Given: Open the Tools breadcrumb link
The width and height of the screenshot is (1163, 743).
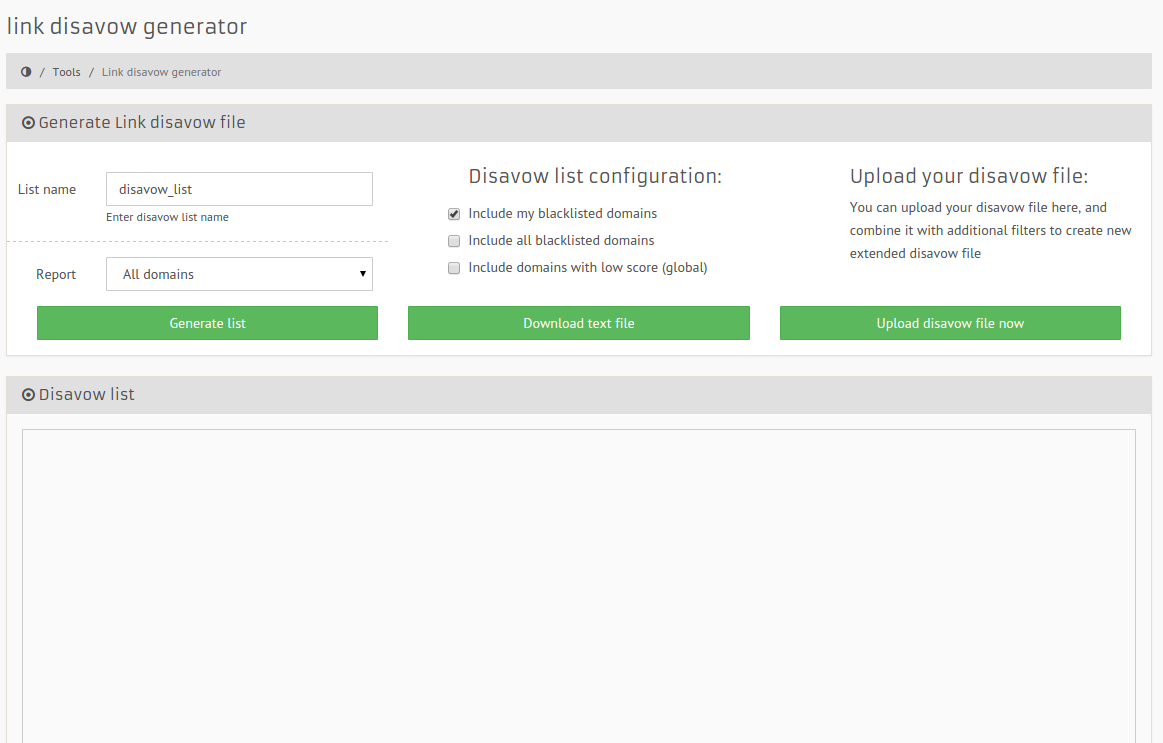Looking at the screenshot, I should pyautogui.click(x=66, y=72).
